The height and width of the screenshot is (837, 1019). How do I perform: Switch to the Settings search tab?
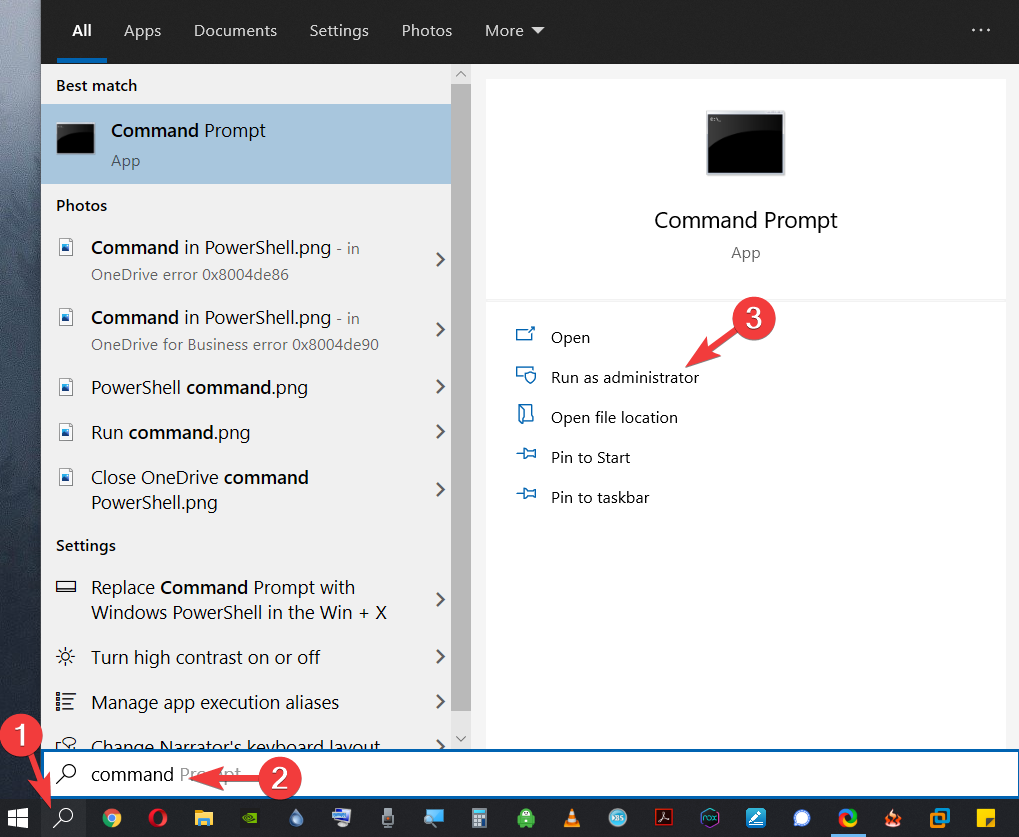click(339, 31)
